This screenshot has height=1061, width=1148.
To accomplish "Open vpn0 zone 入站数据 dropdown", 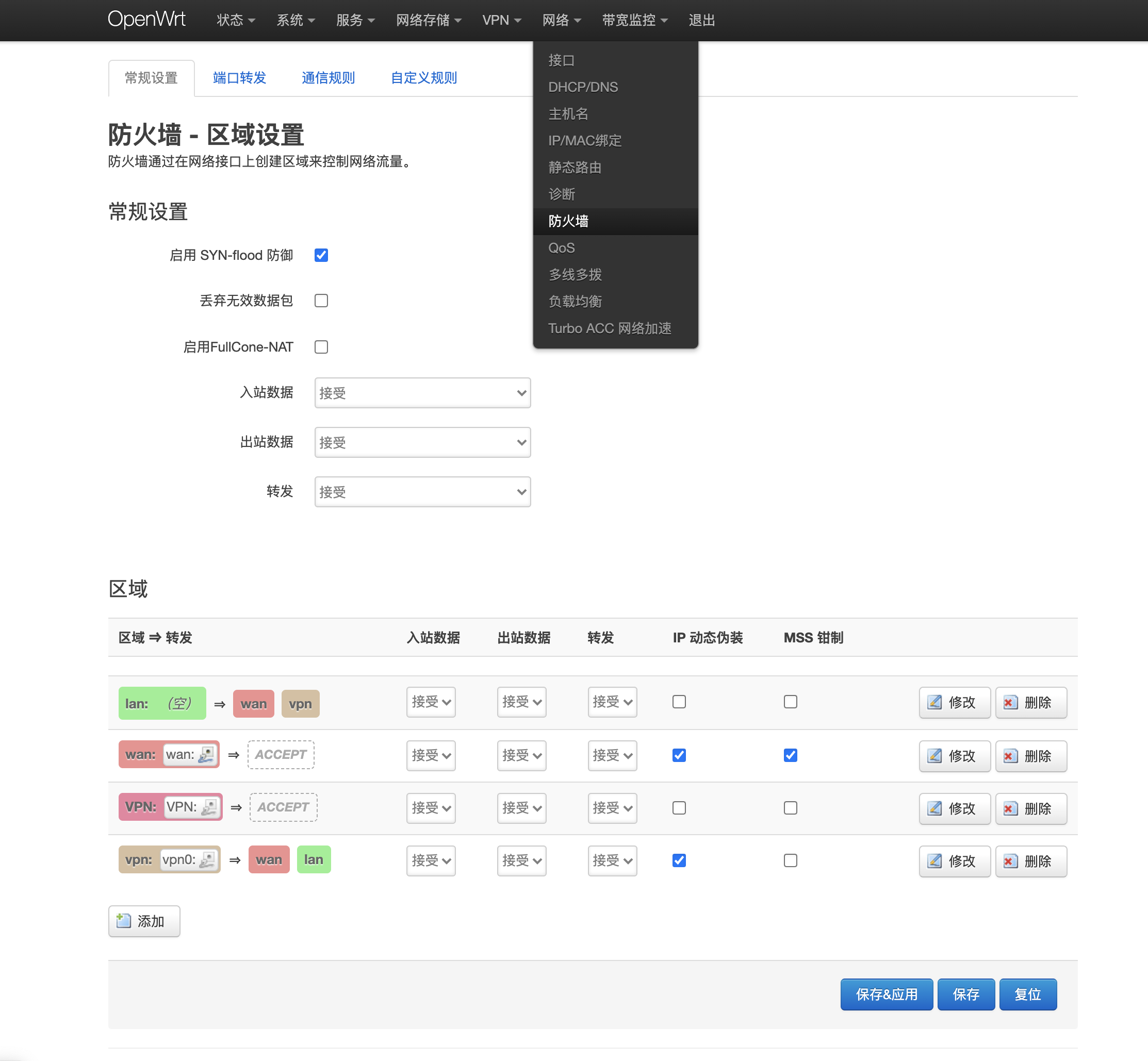I will point(431,860).
